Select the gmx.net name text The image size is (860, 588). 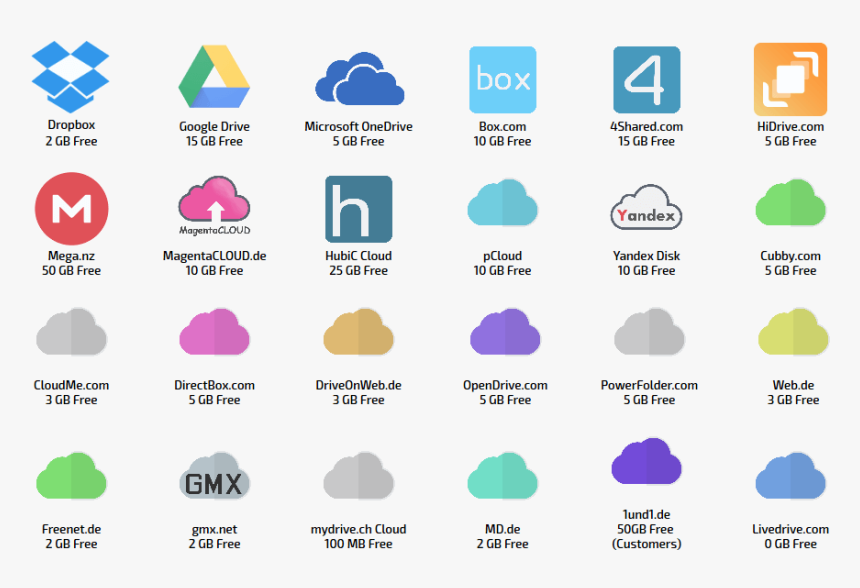tap(214, 530)
